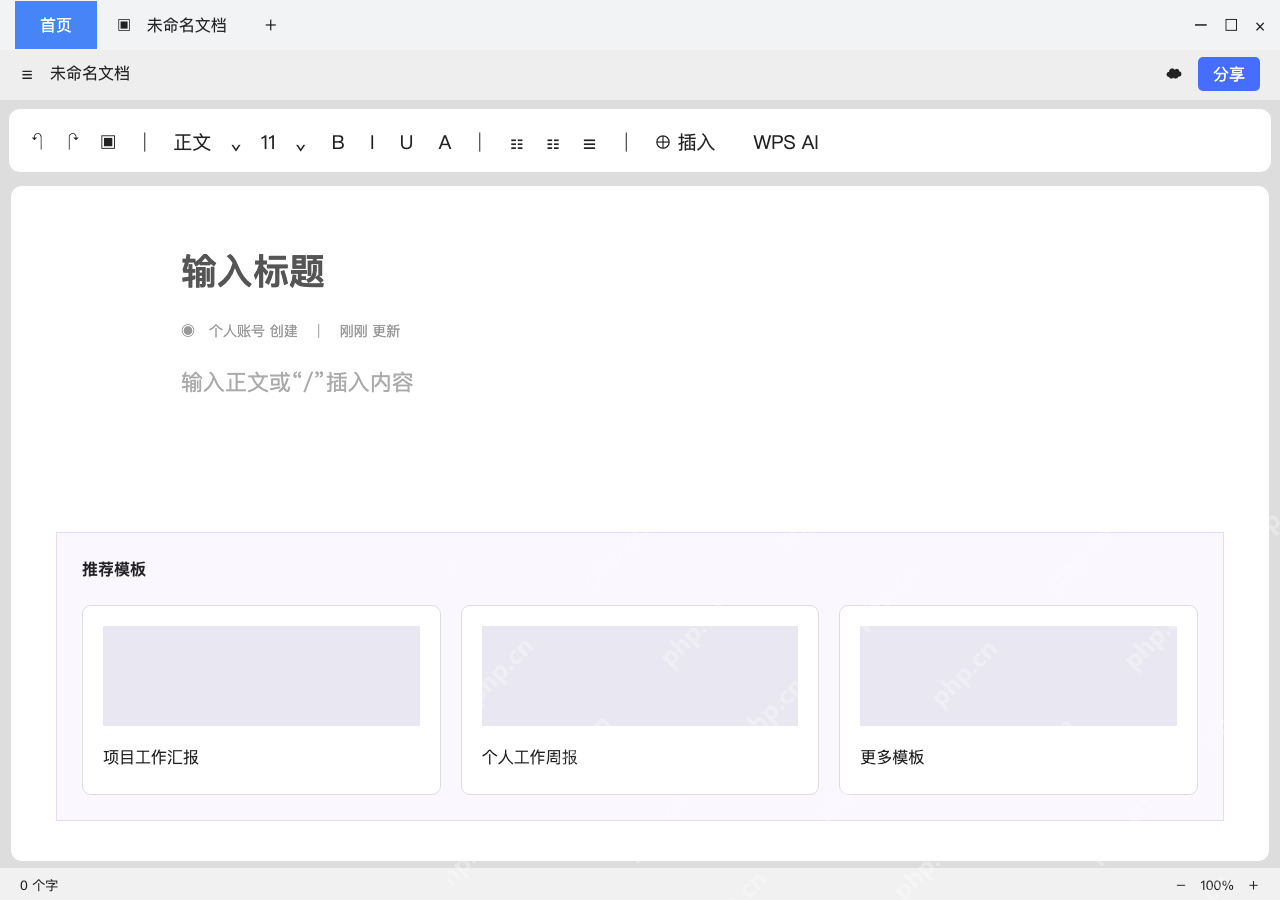The width and height of the screenshot is (1280, 900).
Task: Select the 未命名文档 document tab
Action: pos(172,25)
